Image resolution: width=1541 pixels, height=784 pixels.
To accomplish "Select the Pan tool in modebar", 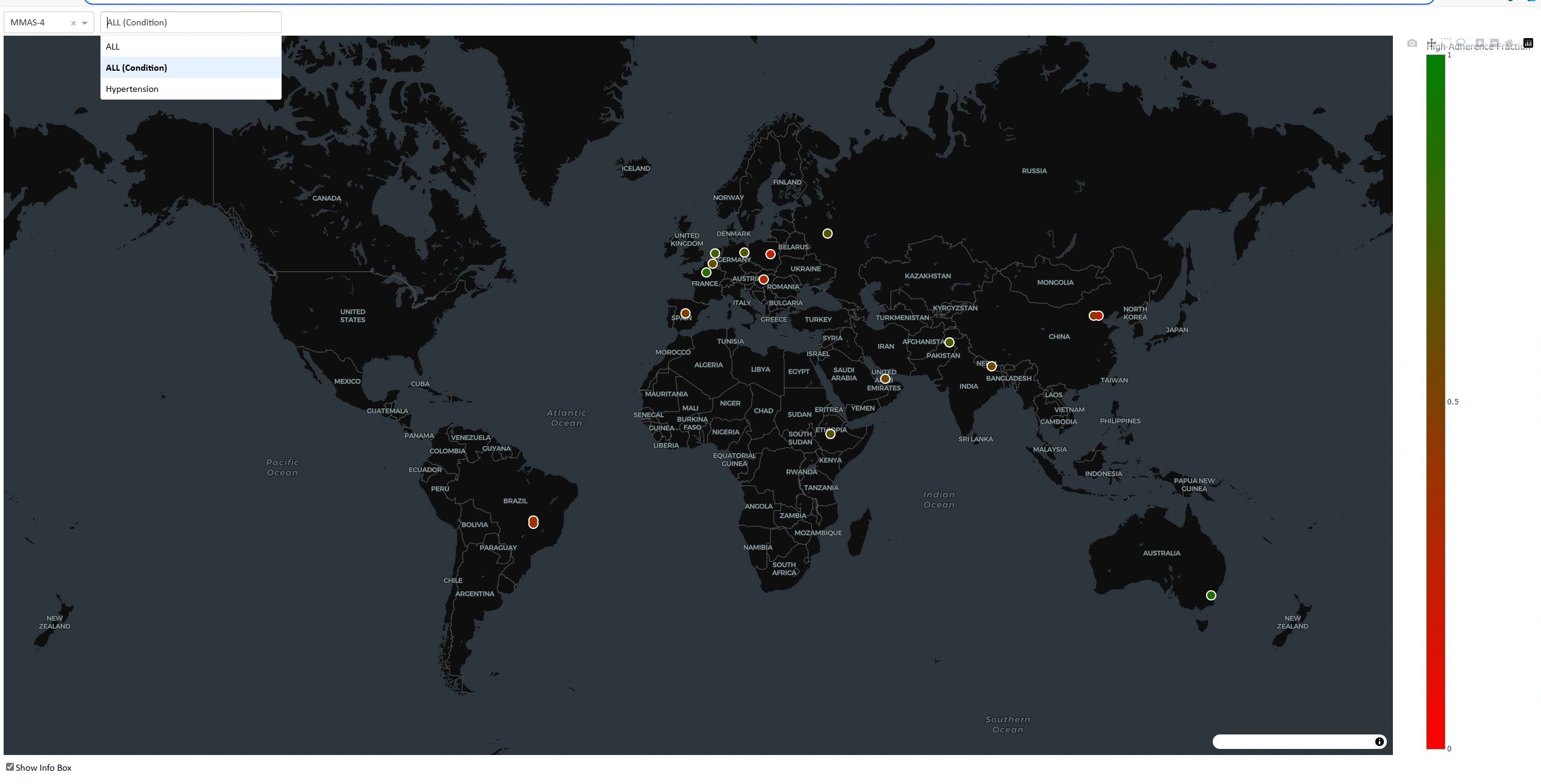I will (1432, 43).
